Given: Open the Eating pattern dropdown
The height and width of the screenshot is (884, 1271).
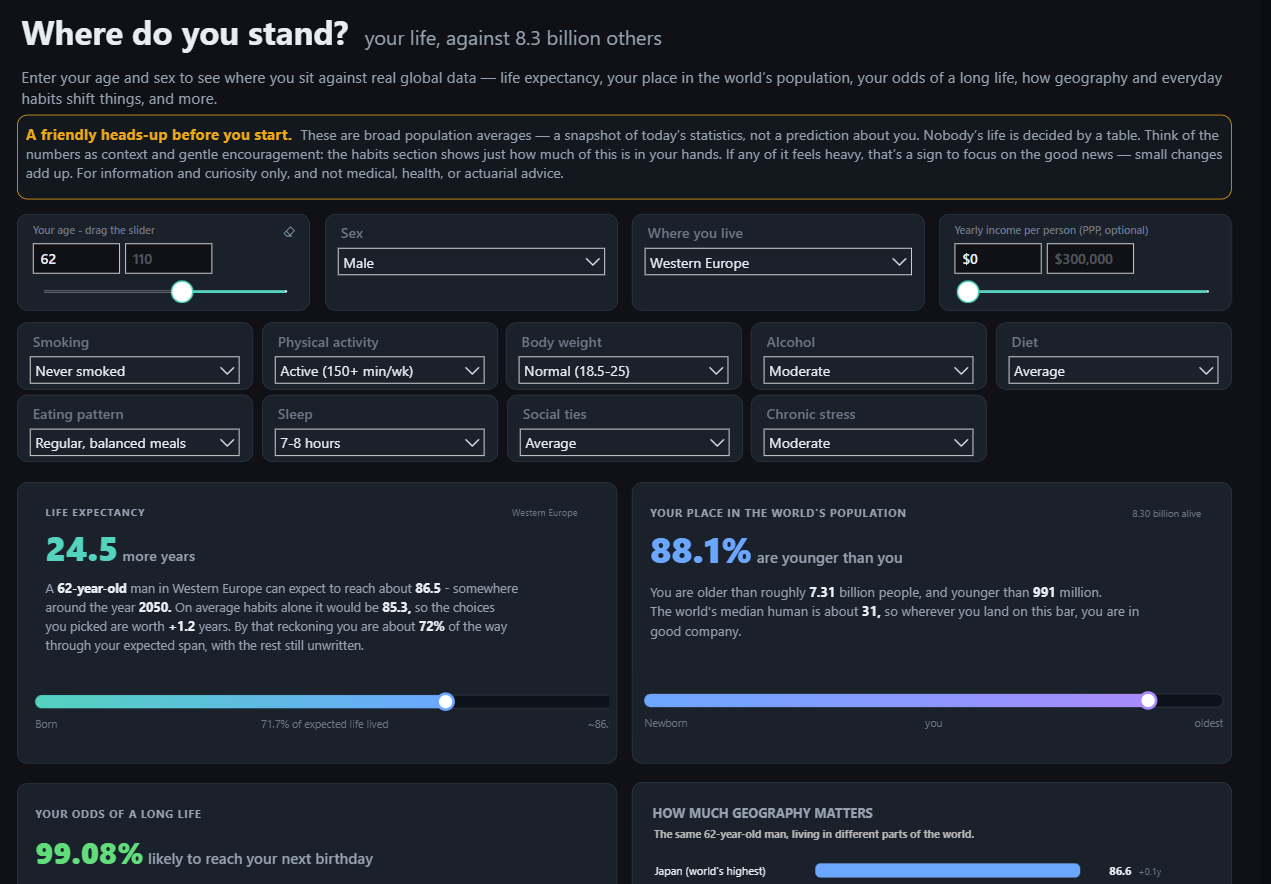Looking at the screenshot, I should click(x=135, y=442).
